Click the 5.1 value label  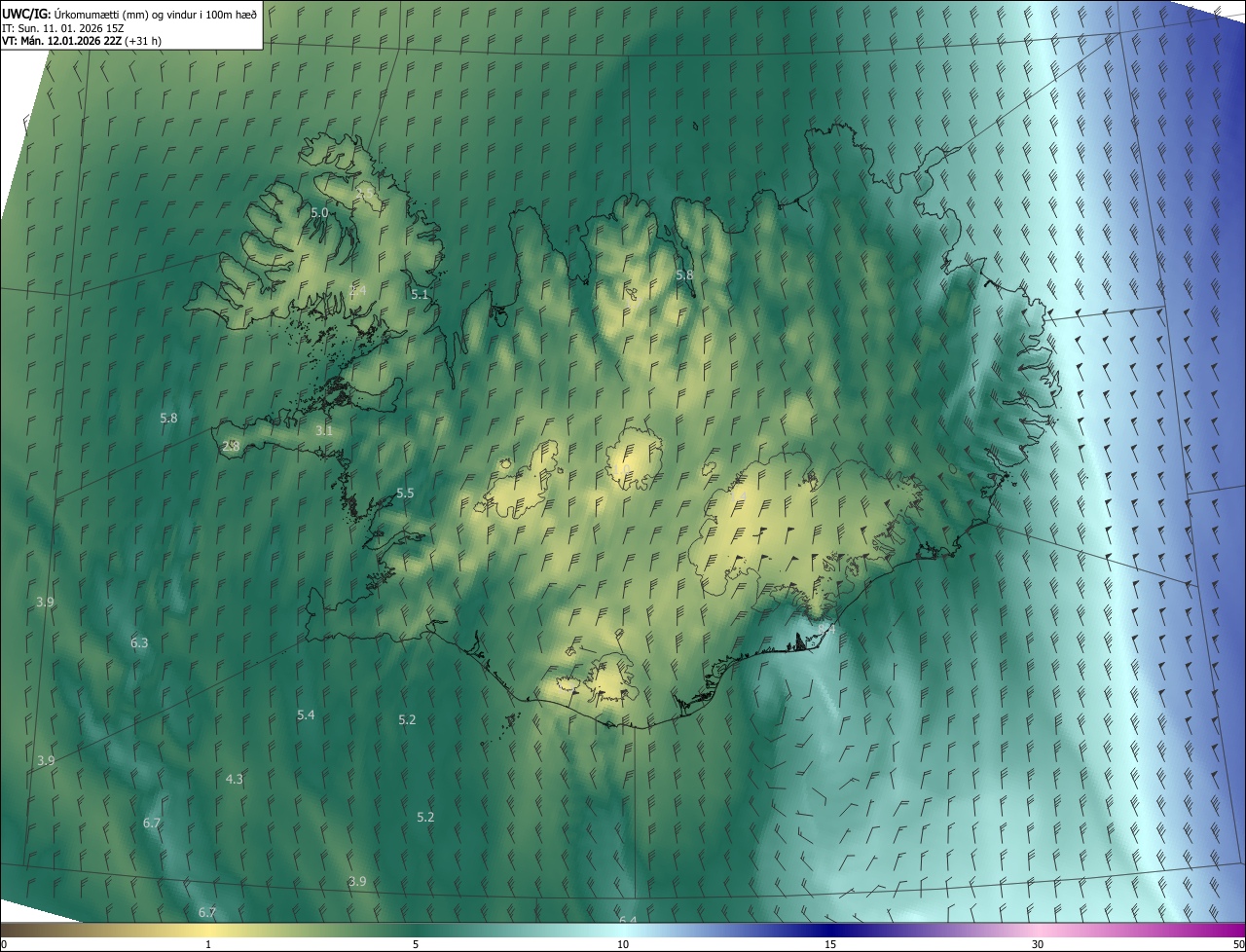pos(420,294)
